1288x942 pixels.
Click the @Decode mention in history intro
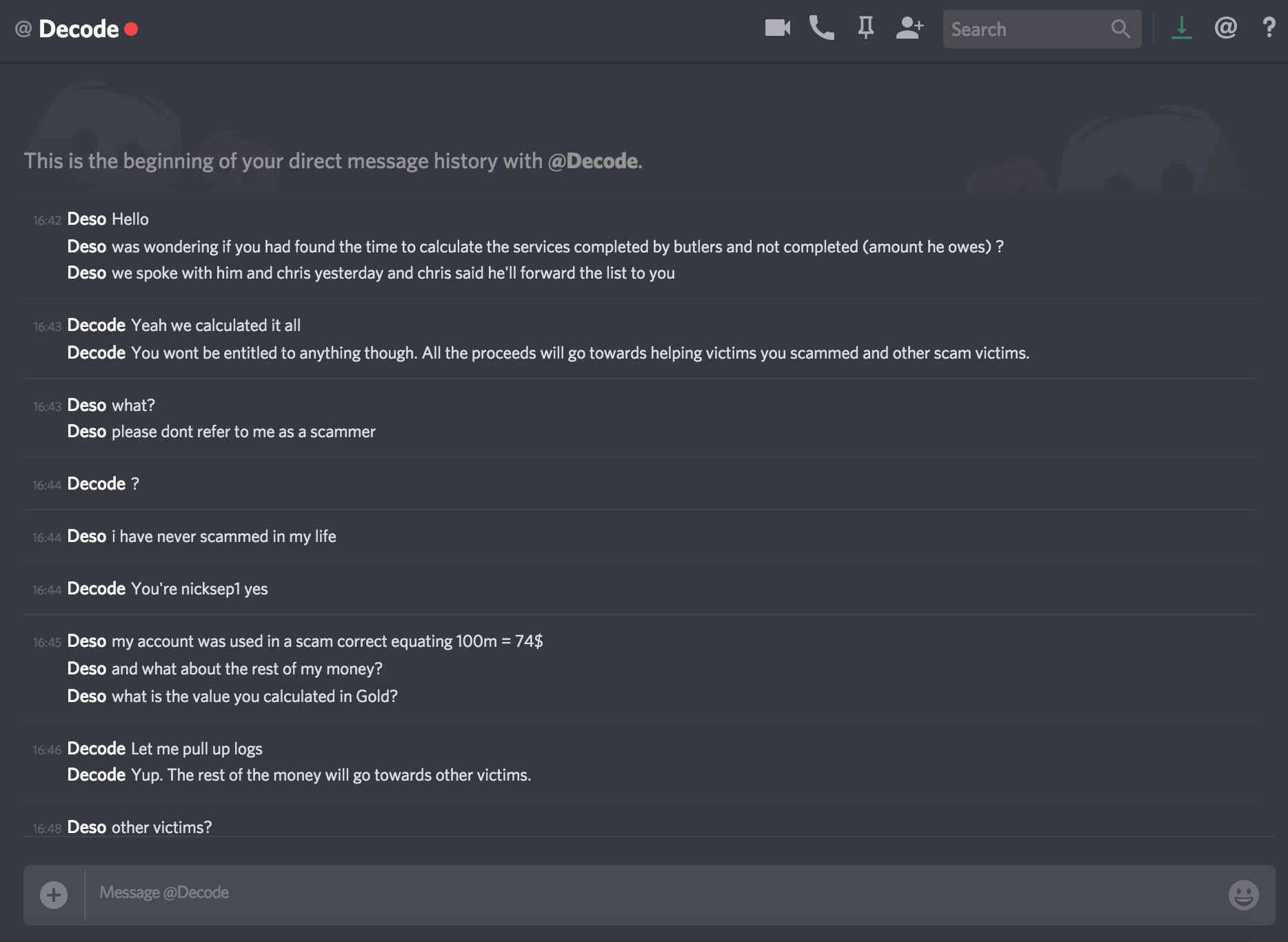[x=592, y=161]
